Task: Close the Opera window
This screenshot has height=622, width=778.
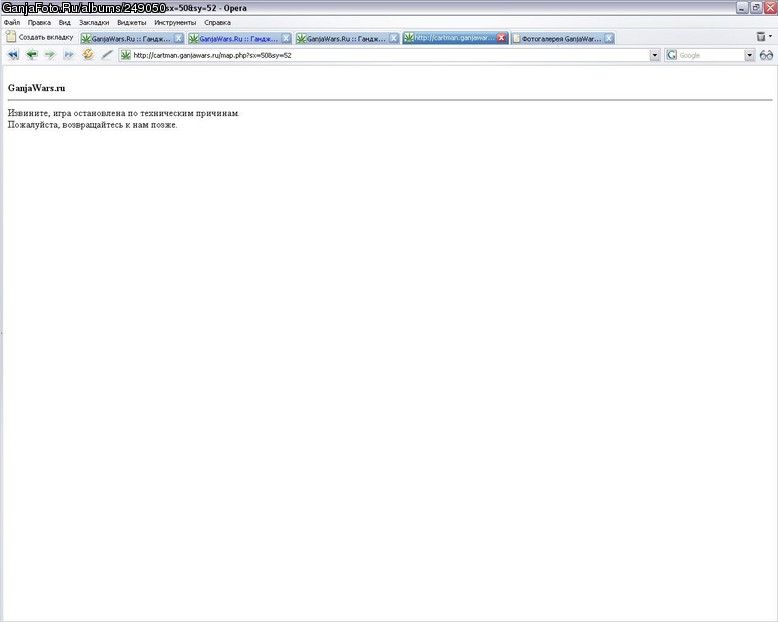Action: [x=770, y=7]
